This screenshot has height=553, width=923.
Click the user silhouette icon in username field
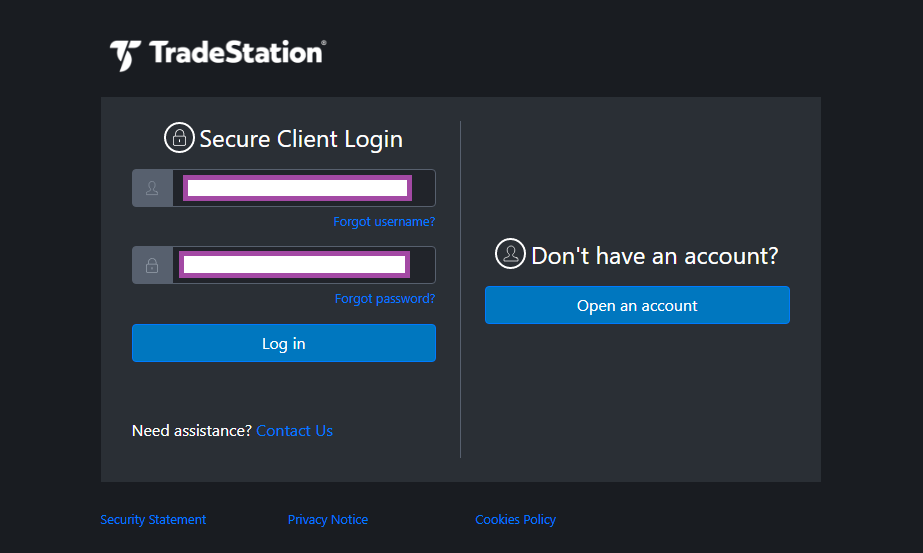pyautogui.click(x=152, y=188)
